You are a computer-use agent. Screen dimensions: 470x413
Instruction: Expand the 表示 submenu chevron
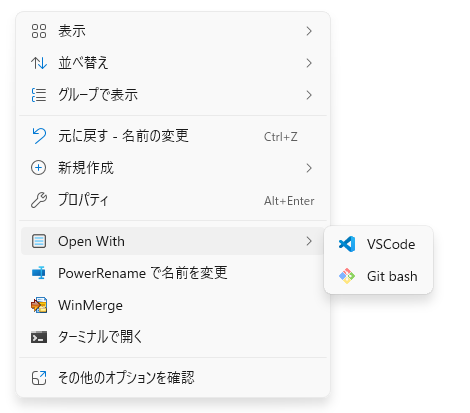(x=309, y=31)
